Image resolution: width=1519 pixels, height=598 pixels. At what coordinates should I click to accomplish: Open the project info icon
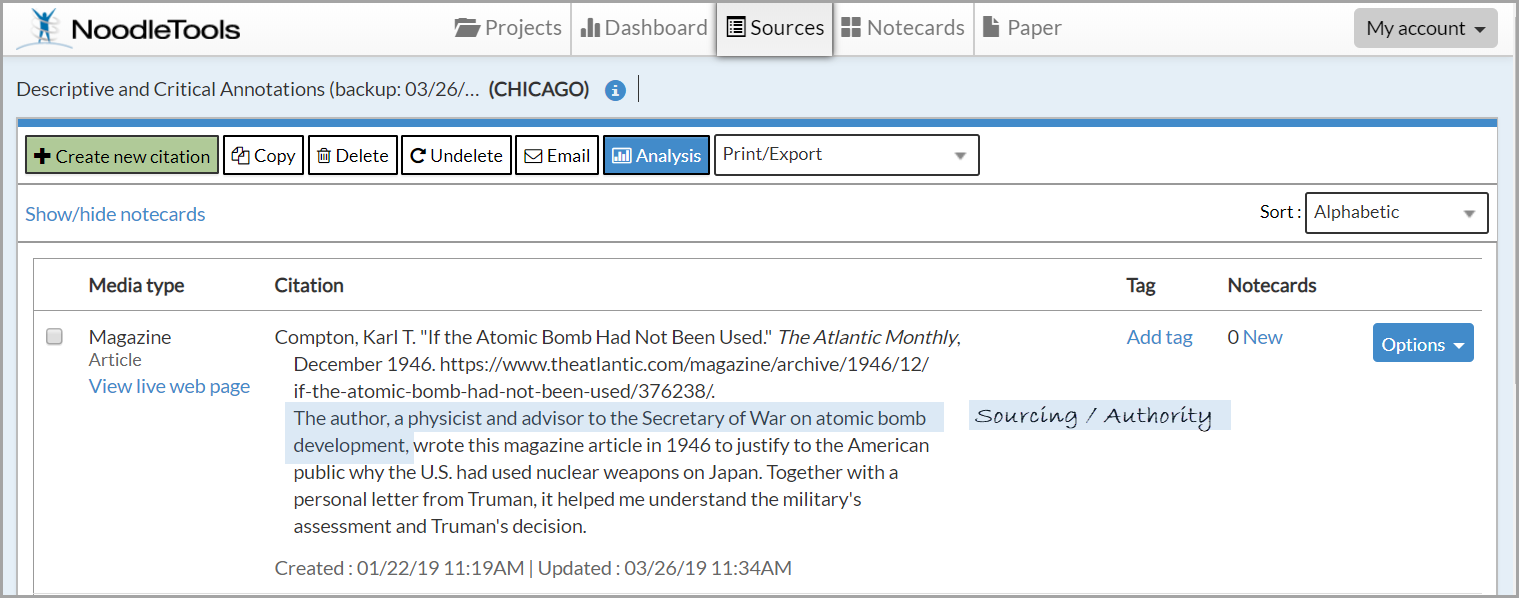[615, 90]
